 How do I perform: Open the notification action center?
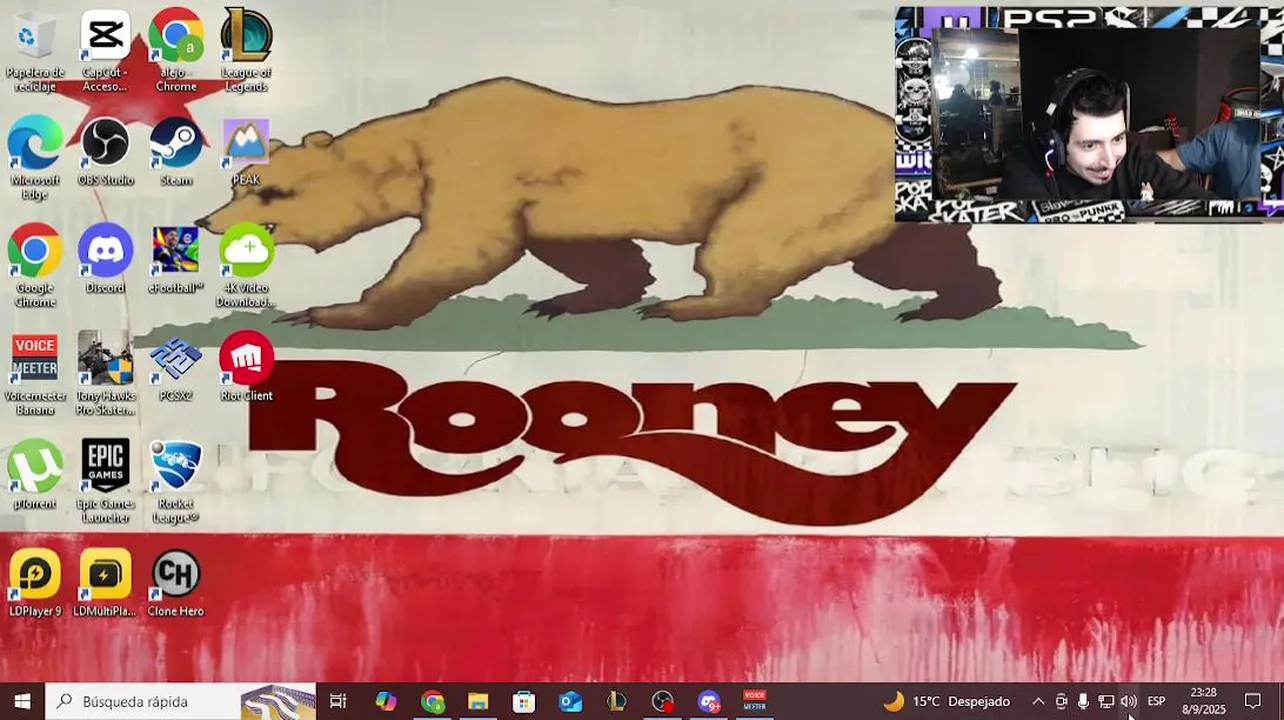point(1253,701)
